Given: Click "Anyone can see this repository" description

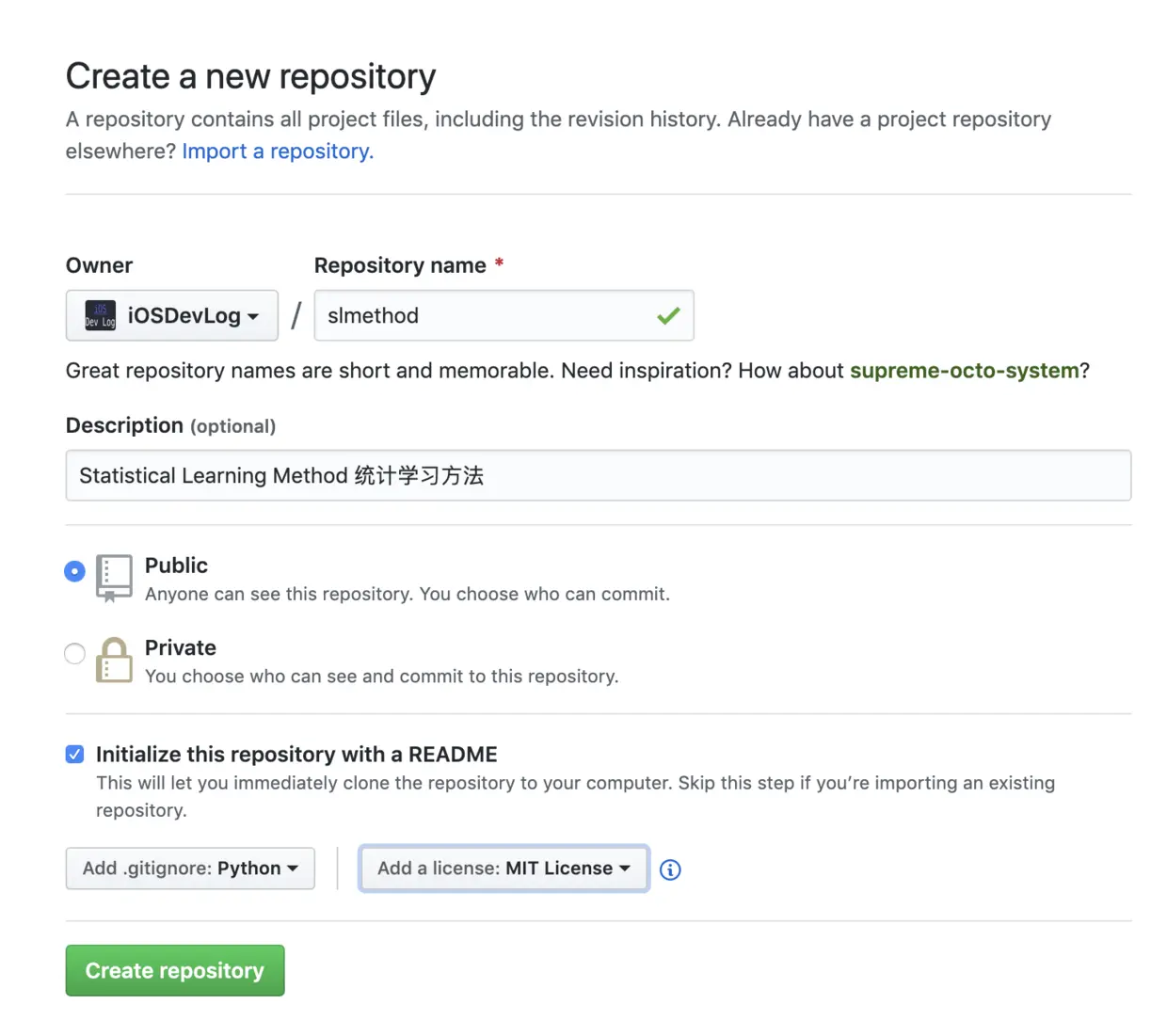Looking at the screenshot, I should (x=408, y=595).
